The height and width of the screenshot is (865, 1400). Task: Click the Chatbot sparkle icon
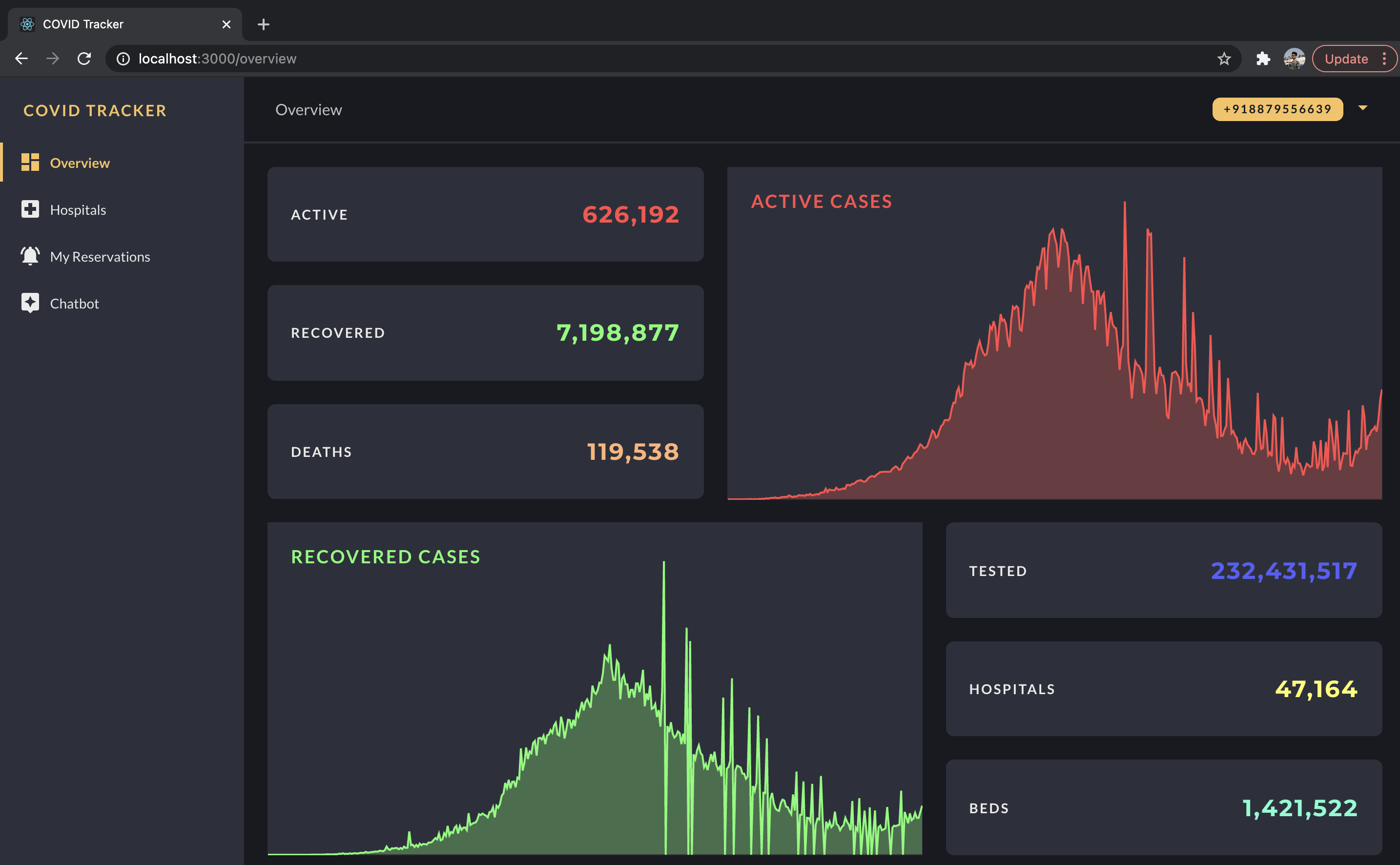(30, 303)
